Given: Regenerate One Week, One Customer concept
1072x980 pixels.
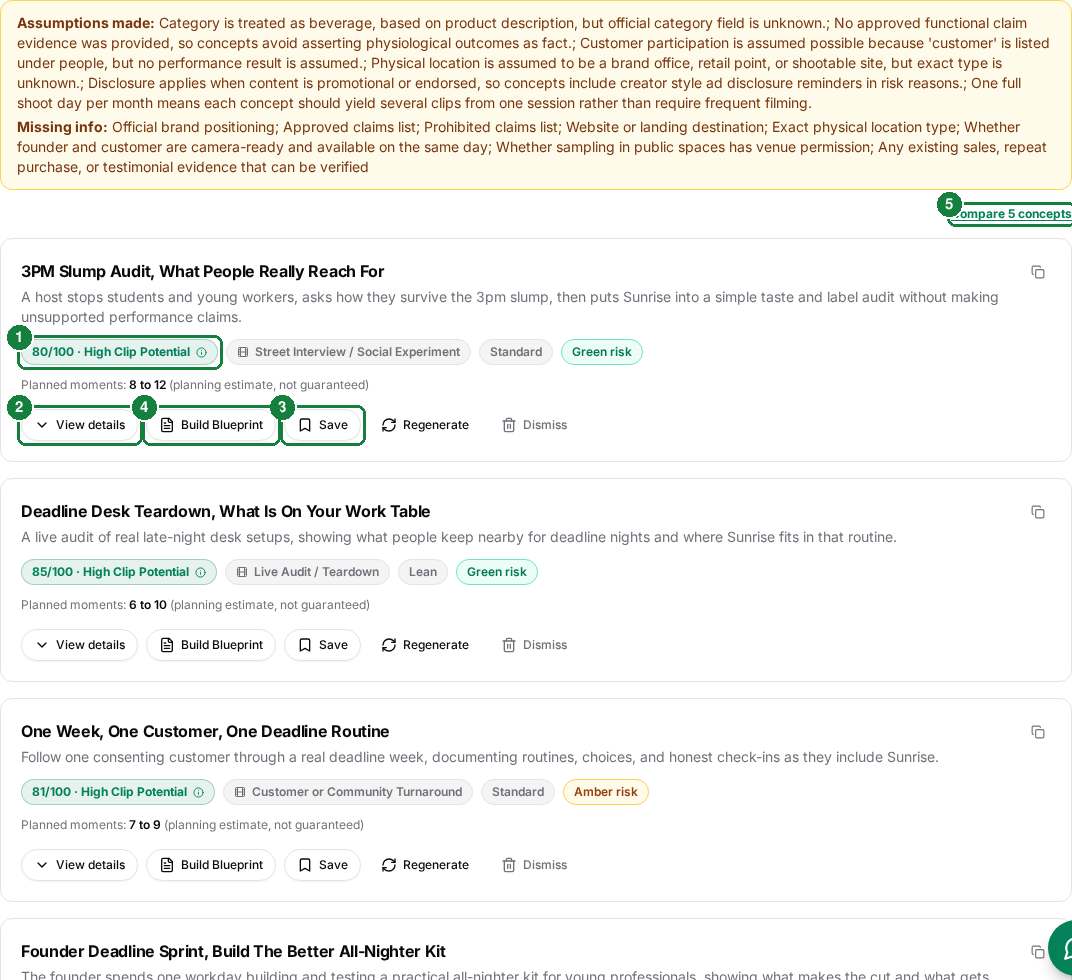Looking at the screenshot, I should pos(425,865).
